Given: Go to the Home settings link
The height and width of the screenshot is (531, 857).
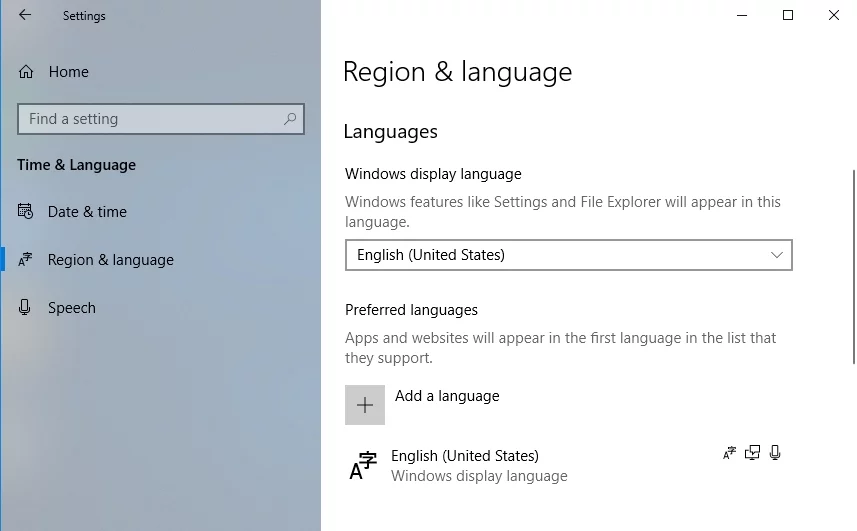Looking at the screenshot, I should coord(68,72).
